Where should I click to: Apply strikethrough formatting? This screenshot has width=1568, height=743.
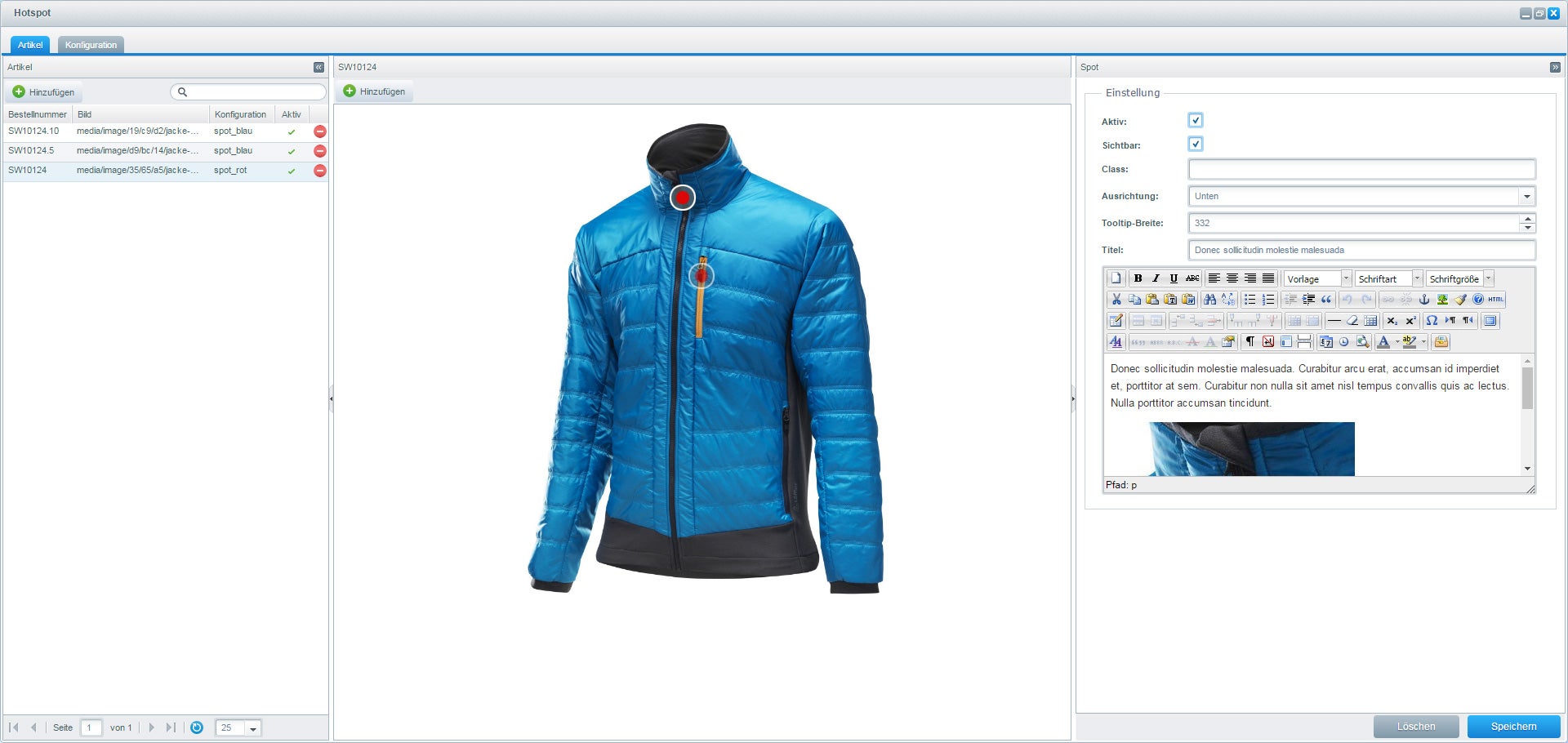(1192, 278)
